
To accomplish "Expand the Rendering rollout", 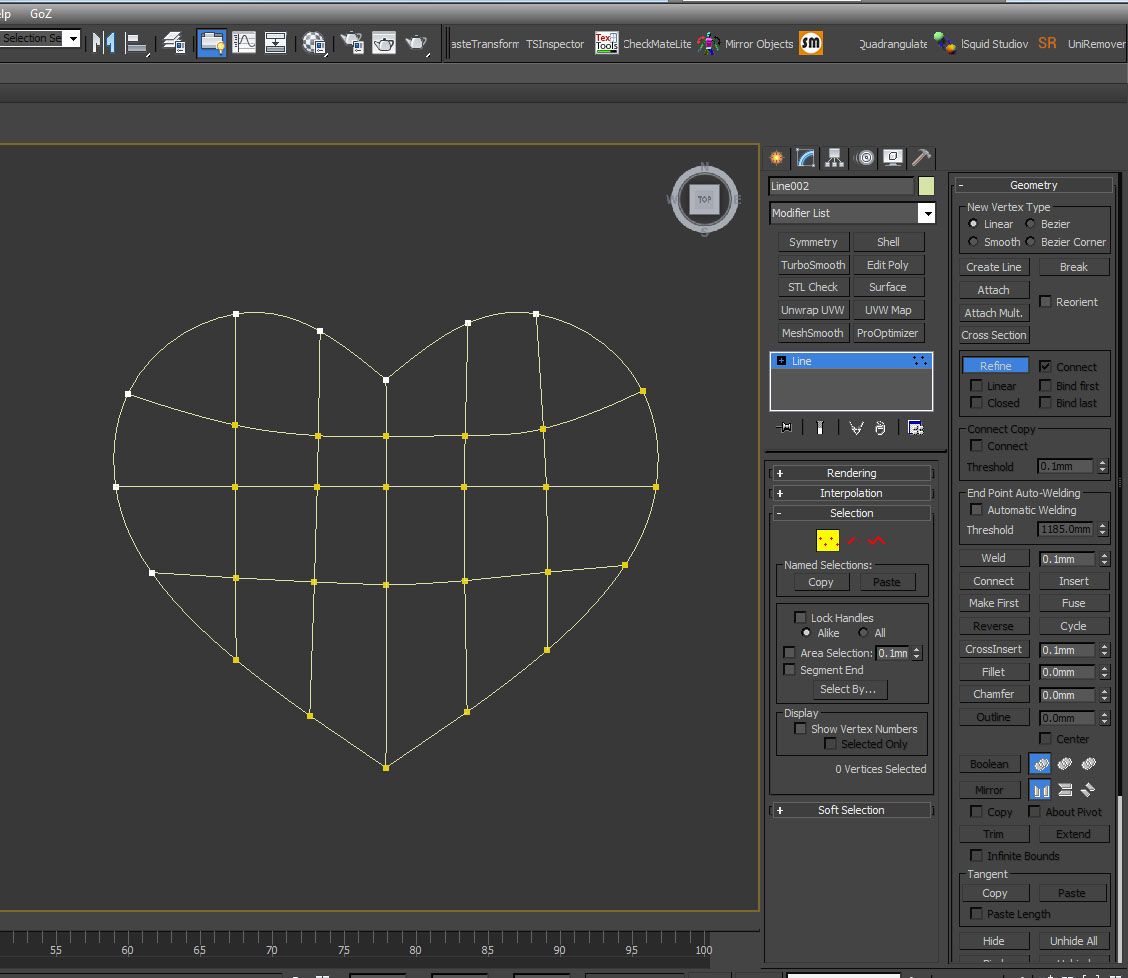I will pos(851,473).
